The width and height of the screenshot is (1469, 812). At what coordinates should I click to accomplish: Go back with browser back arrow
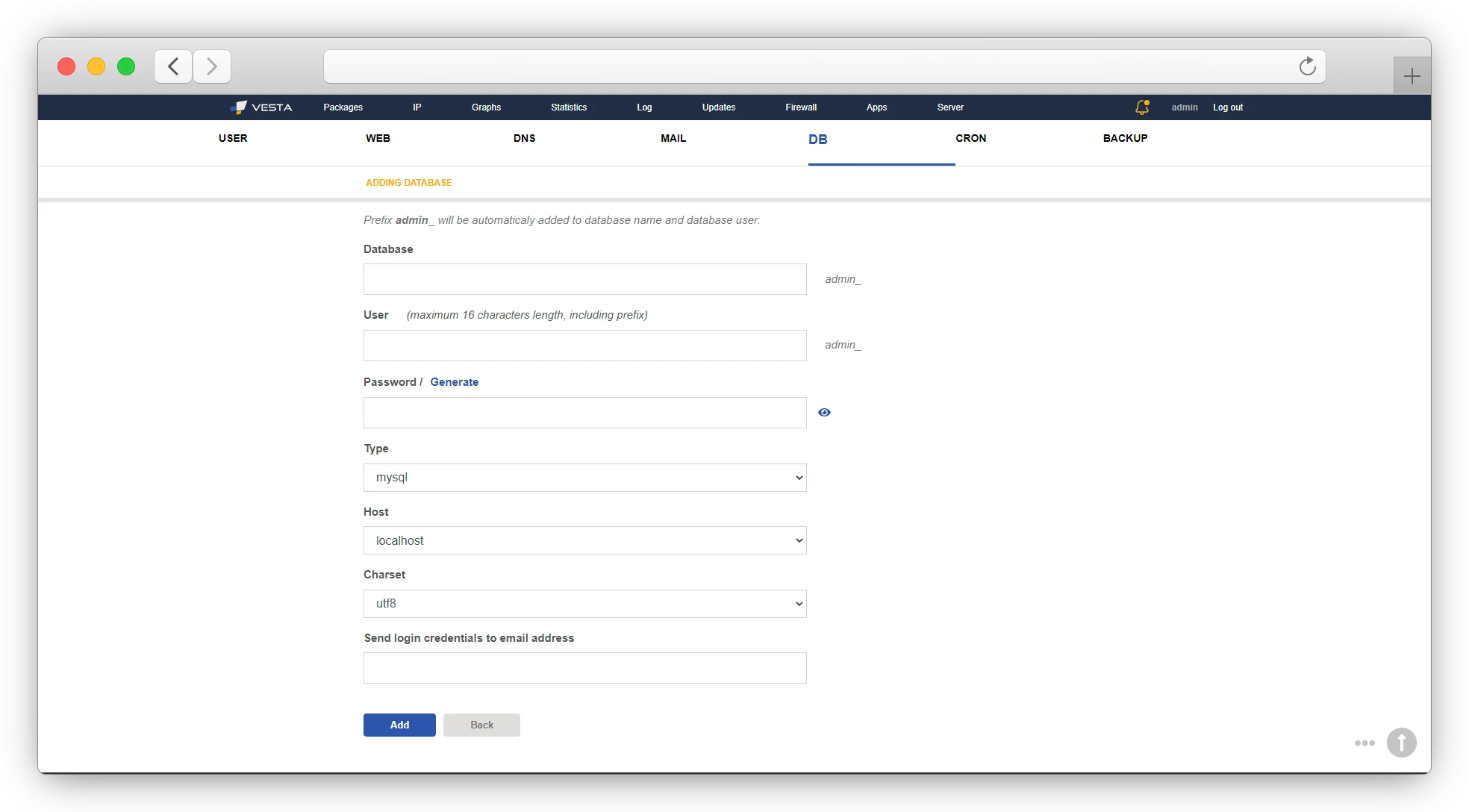coord(173,66)
